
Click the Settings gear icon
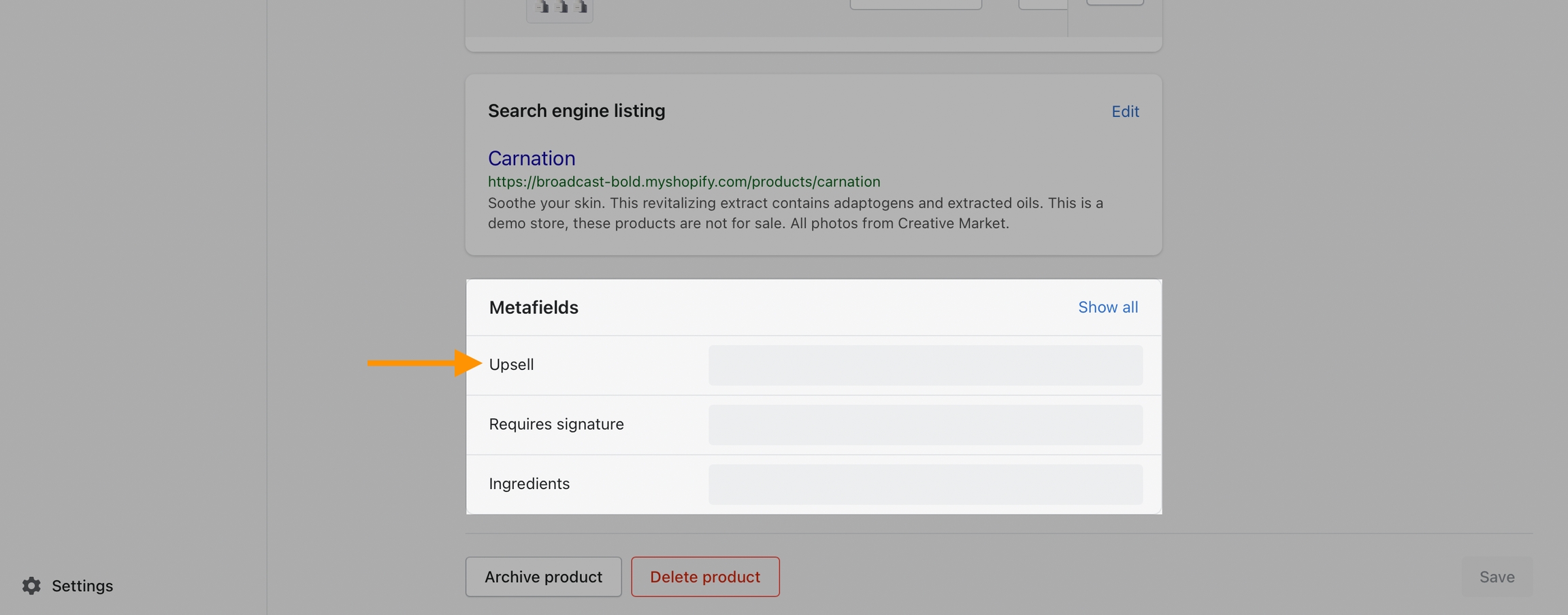pos(31,586)
